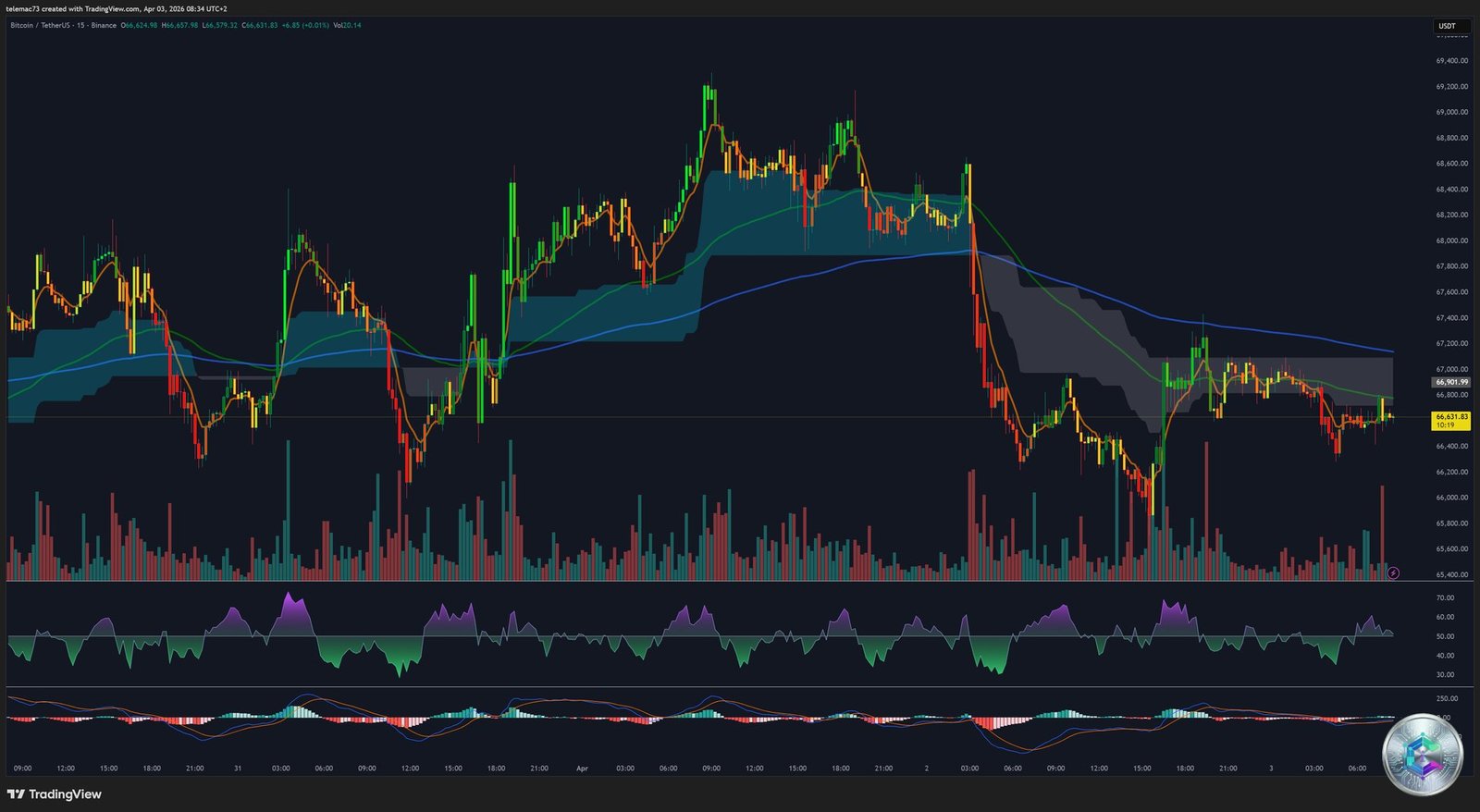Click the '31' date label on time axis
This screenshot has width=1480, height=812.
point(238,769)
